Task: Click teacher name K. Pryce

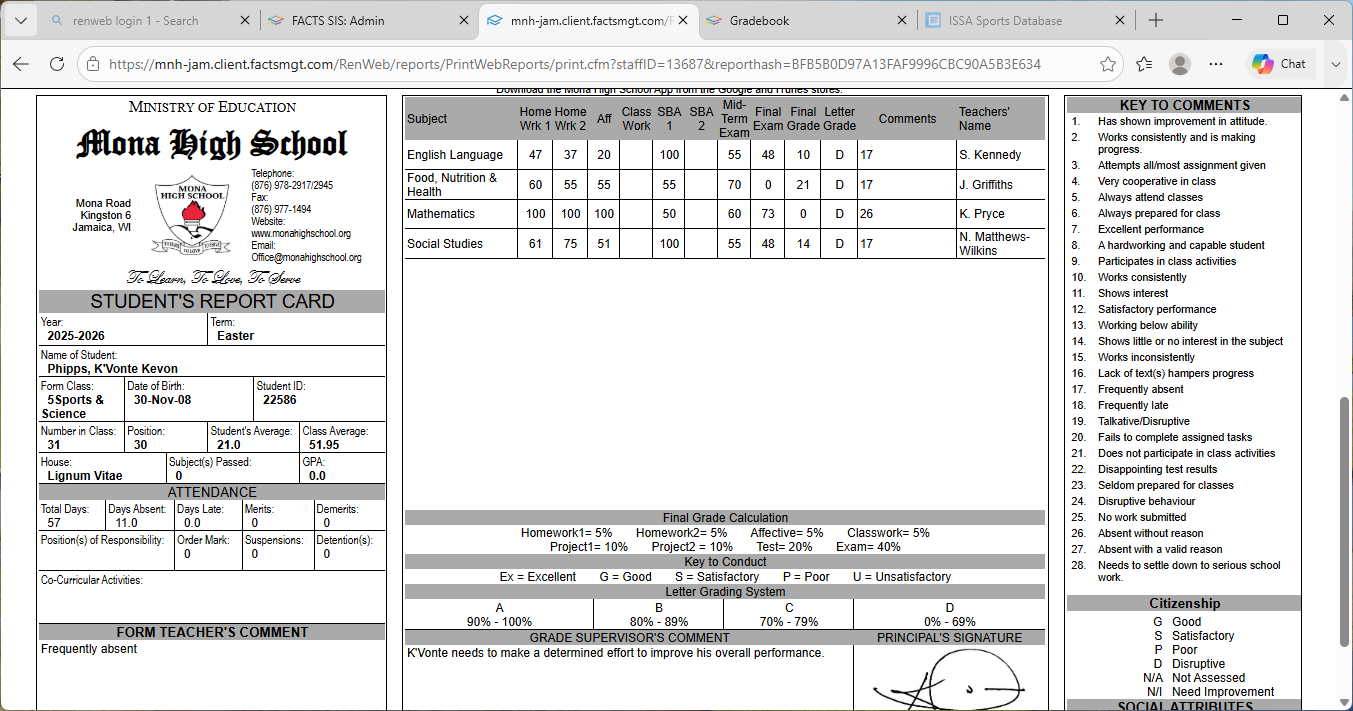Action: [982, 214]
